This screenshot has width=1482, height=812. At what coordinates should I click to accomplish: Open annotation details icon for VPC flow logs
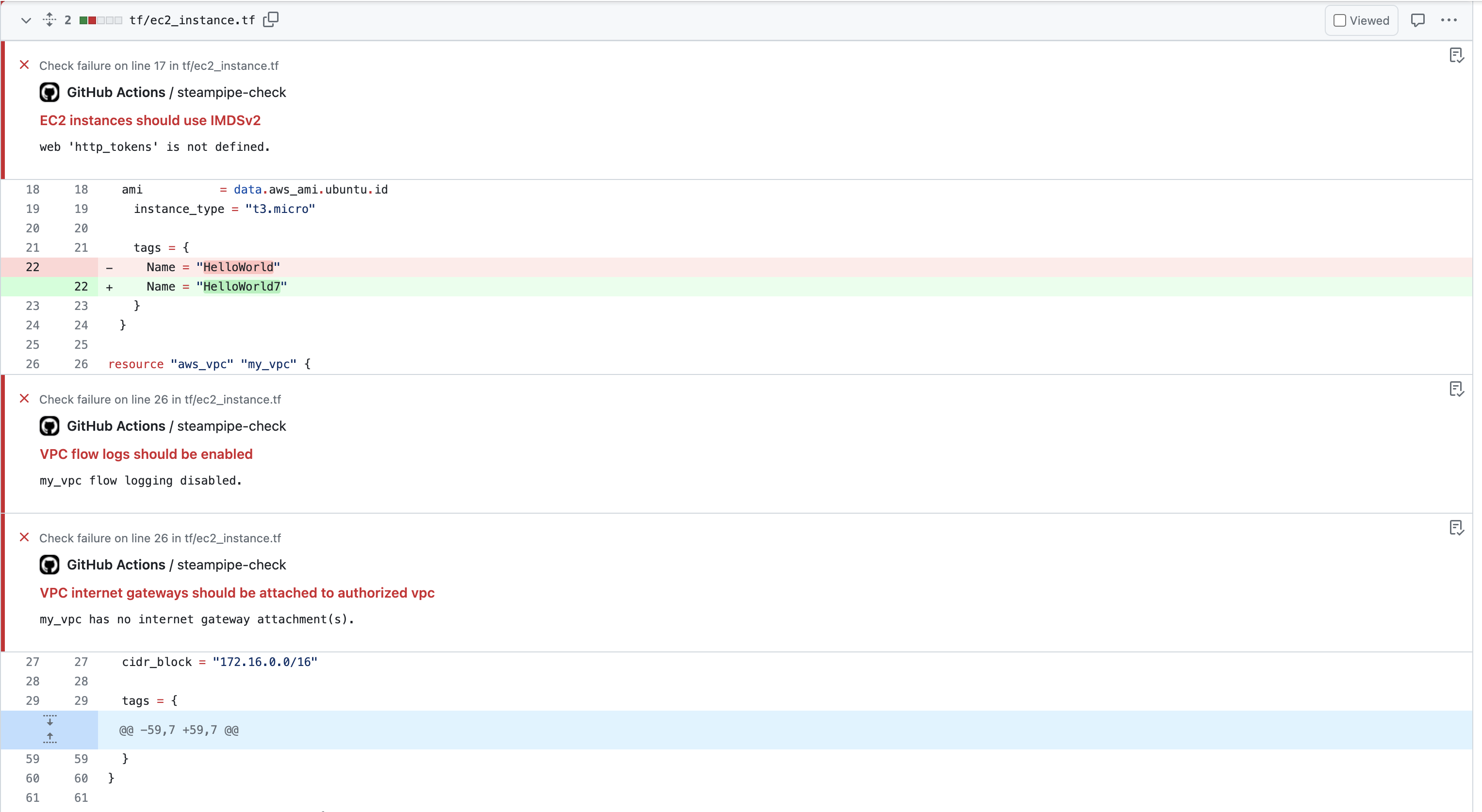(1456, 390)
